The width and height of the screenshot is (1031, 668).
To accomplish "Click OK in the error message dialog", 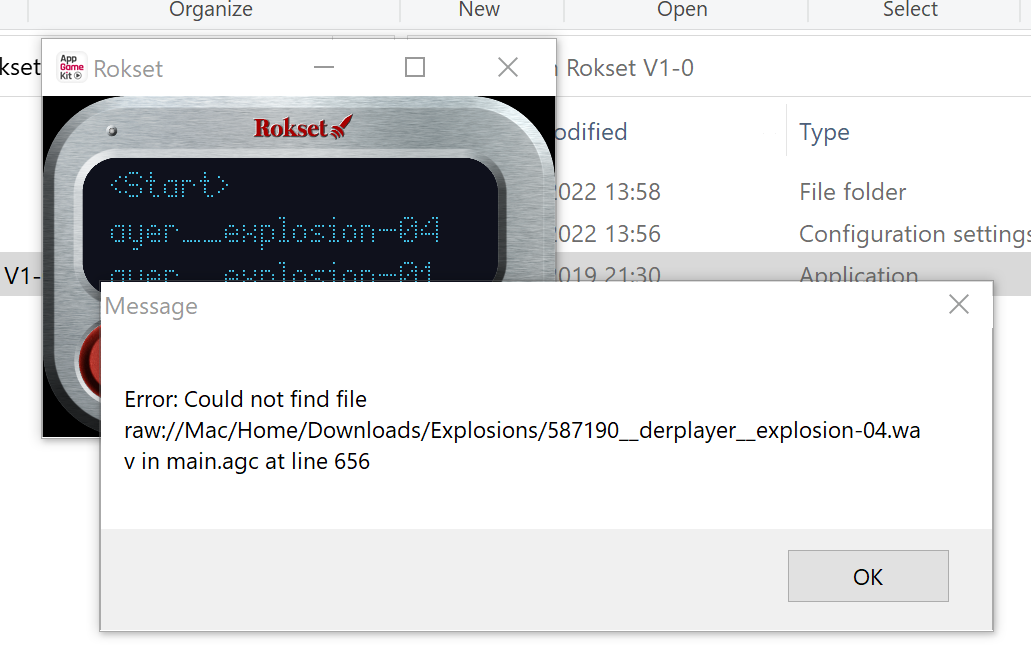I will pyautogui.click(x=868, y=576).
